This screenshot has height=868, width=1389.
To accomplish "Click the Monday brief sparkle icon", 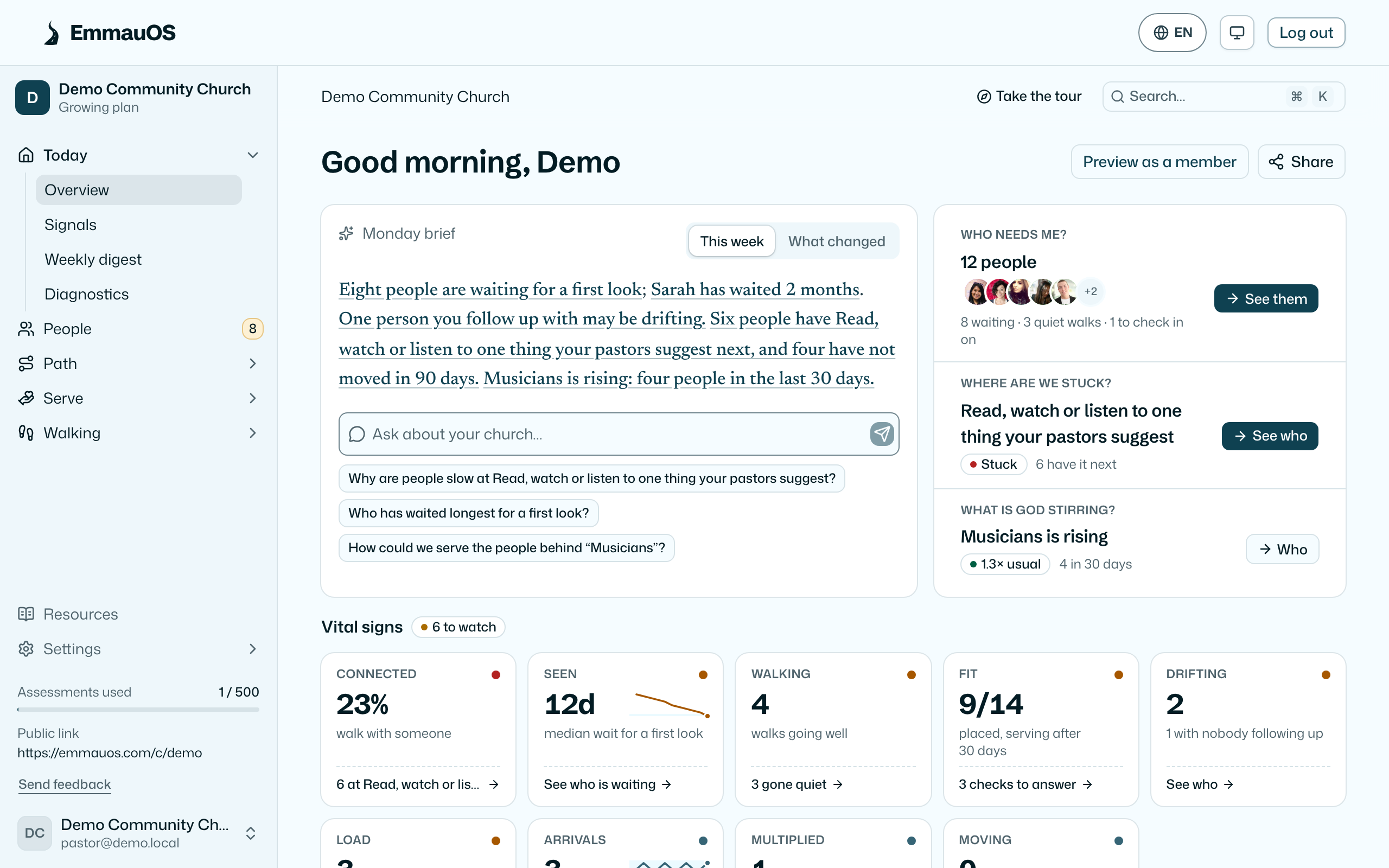I will click(x=346, y=234).
